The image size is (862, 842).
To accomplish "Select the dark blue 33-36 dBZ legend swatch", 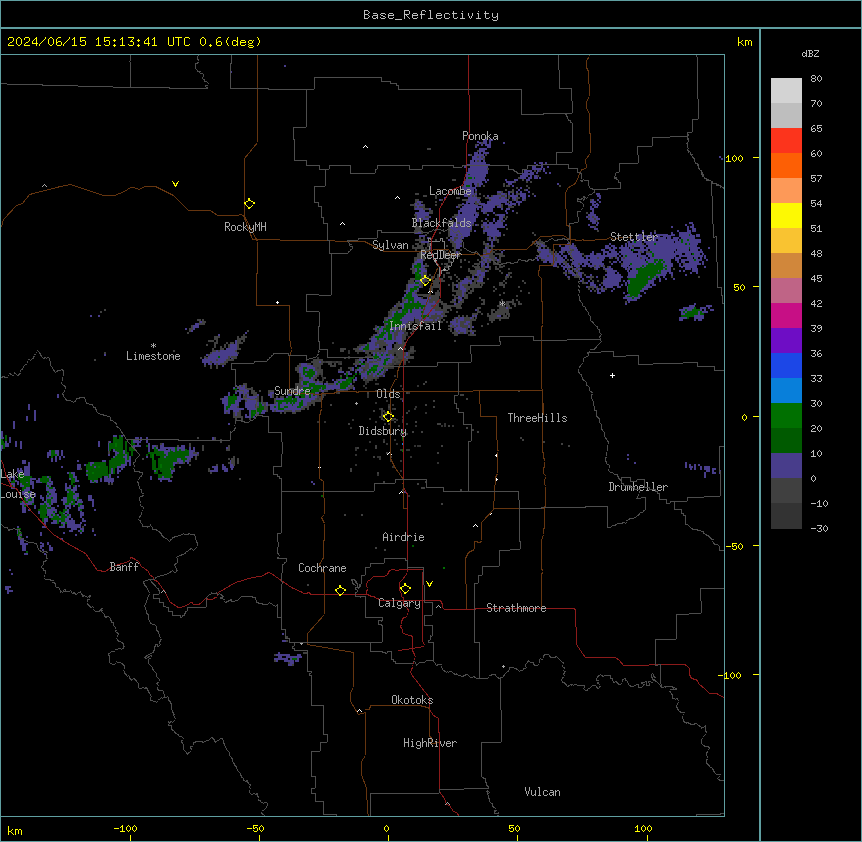I will point(786,365).
